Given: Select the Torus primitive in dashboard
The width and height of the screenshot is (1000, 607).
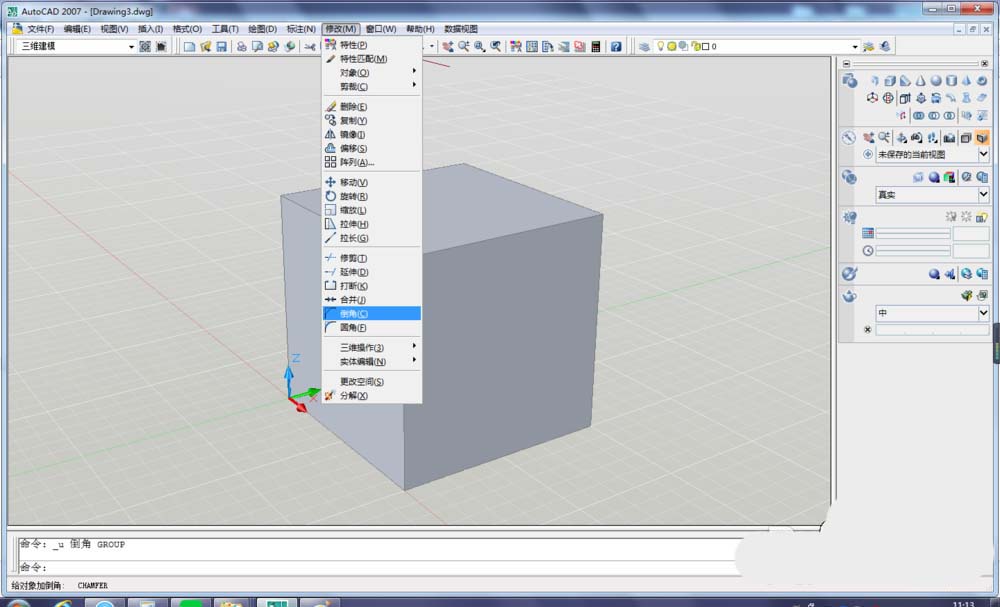Looking at the screenshot, I should 982,81.
